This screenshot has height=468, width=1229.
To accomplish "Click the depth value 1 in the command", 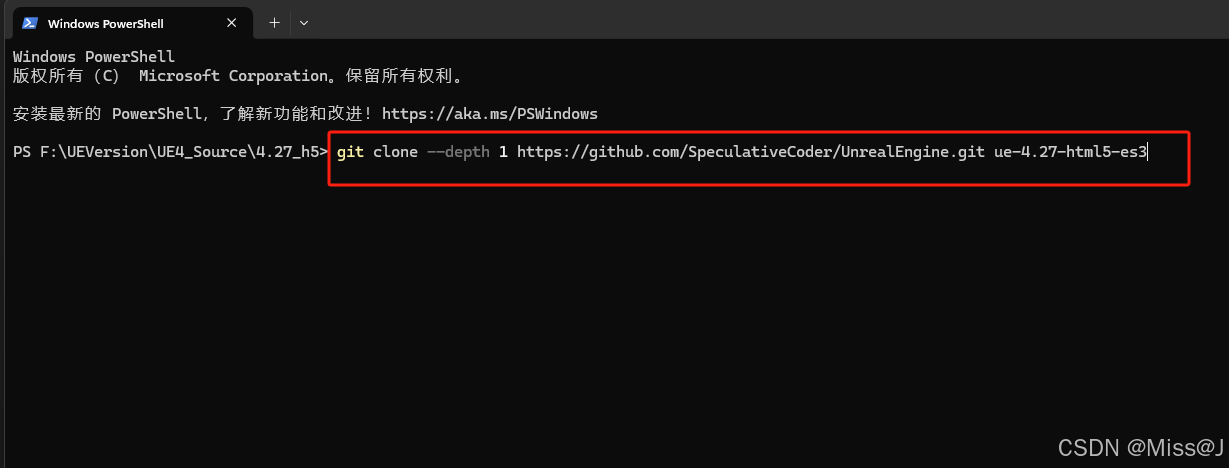I will tap(503, 152).
